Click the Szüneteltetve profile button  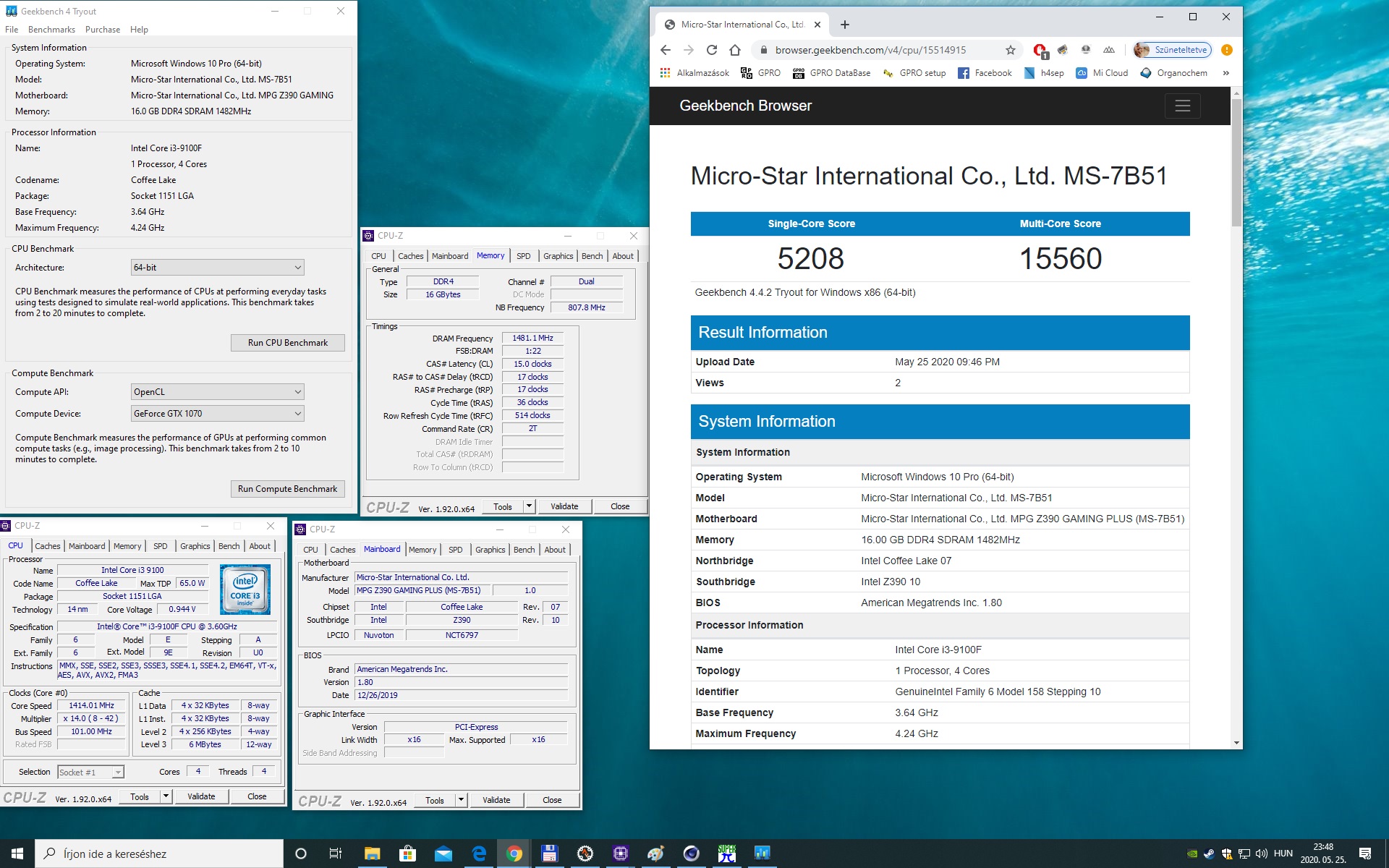(1173, 50)
